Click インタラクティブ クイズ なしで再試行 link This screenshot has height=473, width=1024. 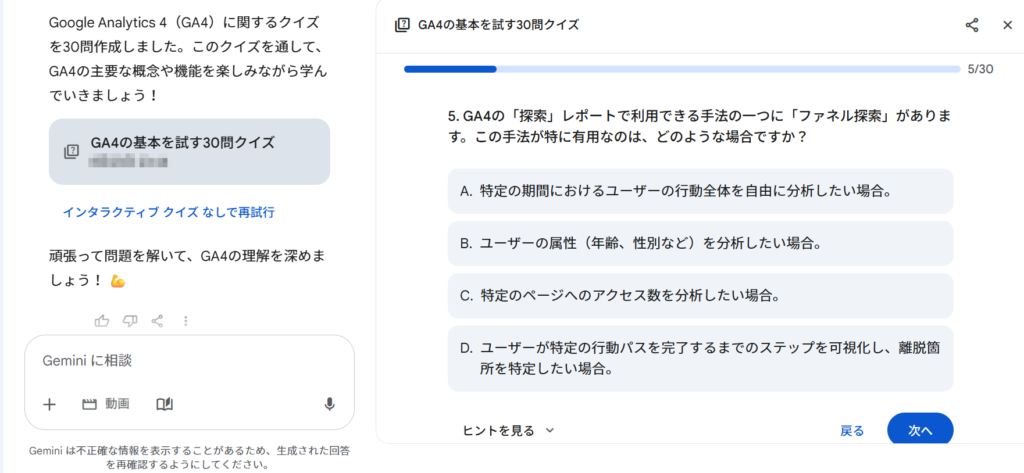click(168, 212)
